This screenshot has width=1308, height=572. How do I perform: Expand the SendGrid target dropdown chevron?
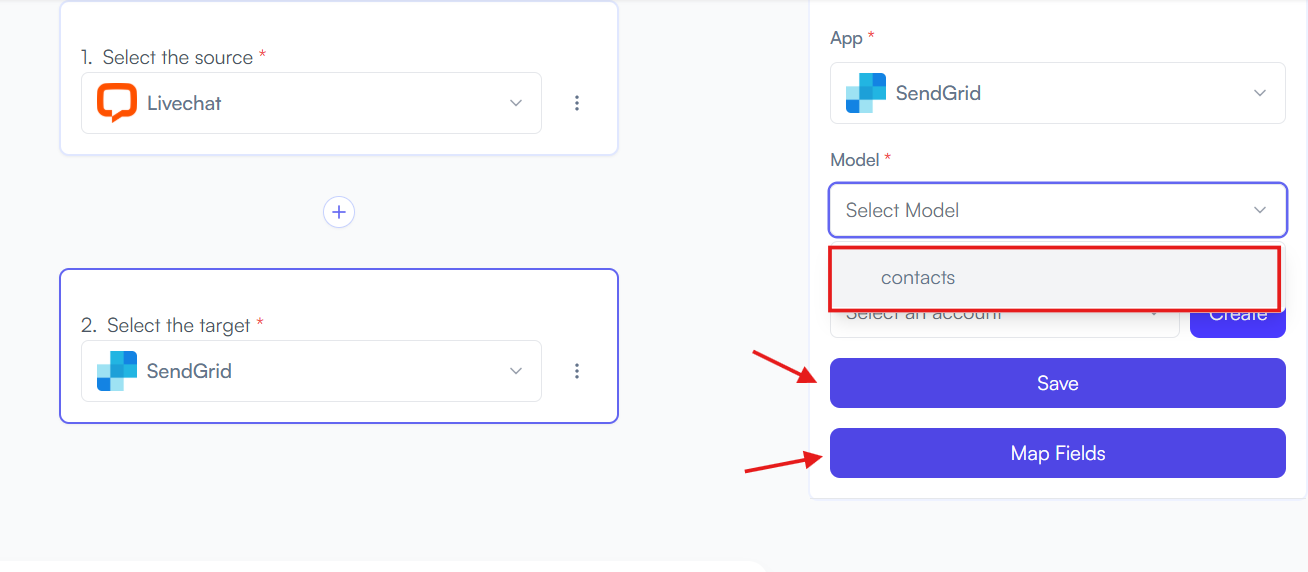click(516, 371)
